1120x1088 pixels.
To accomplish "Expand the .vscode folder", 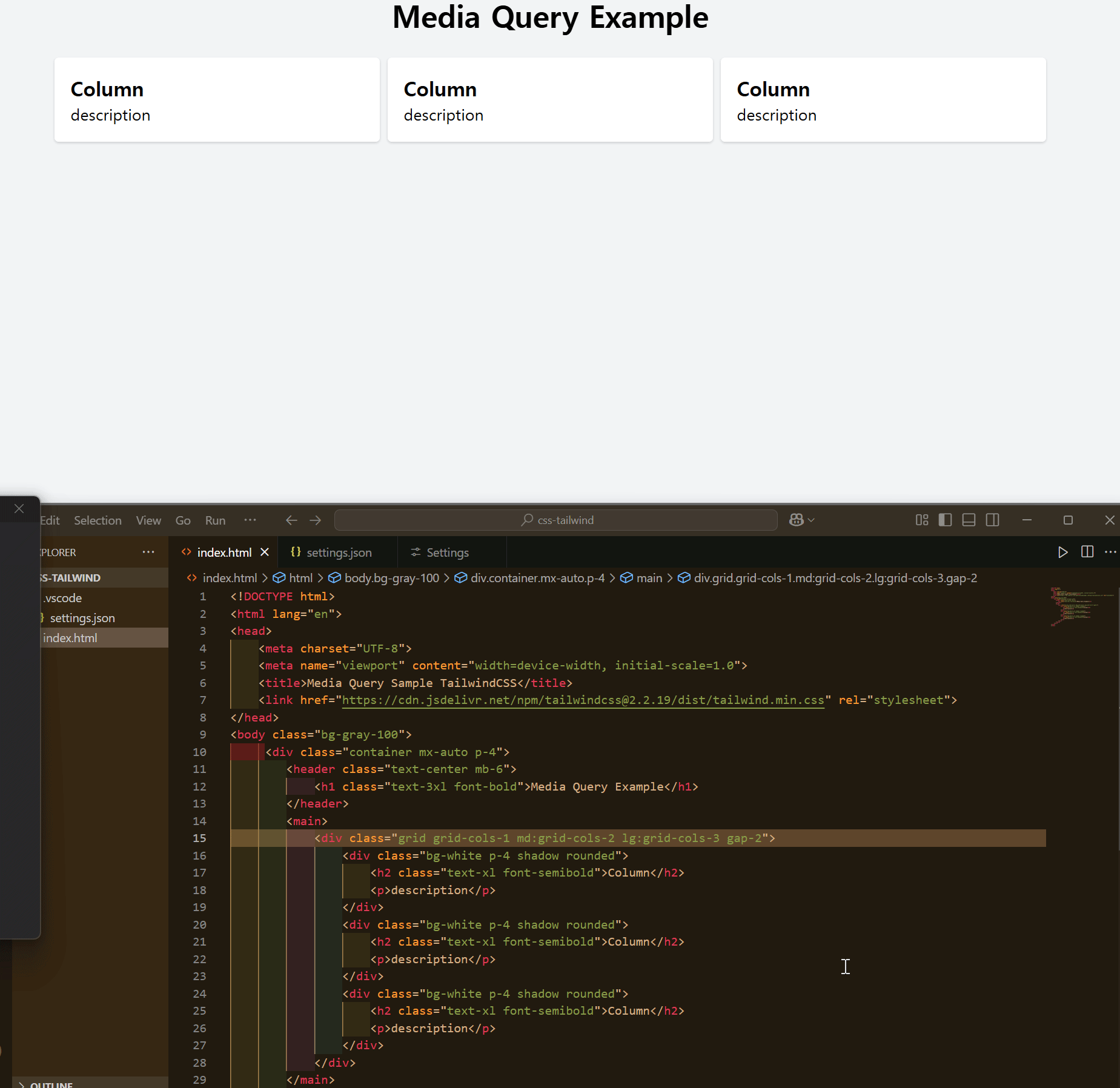I will (x=104, y=598).
